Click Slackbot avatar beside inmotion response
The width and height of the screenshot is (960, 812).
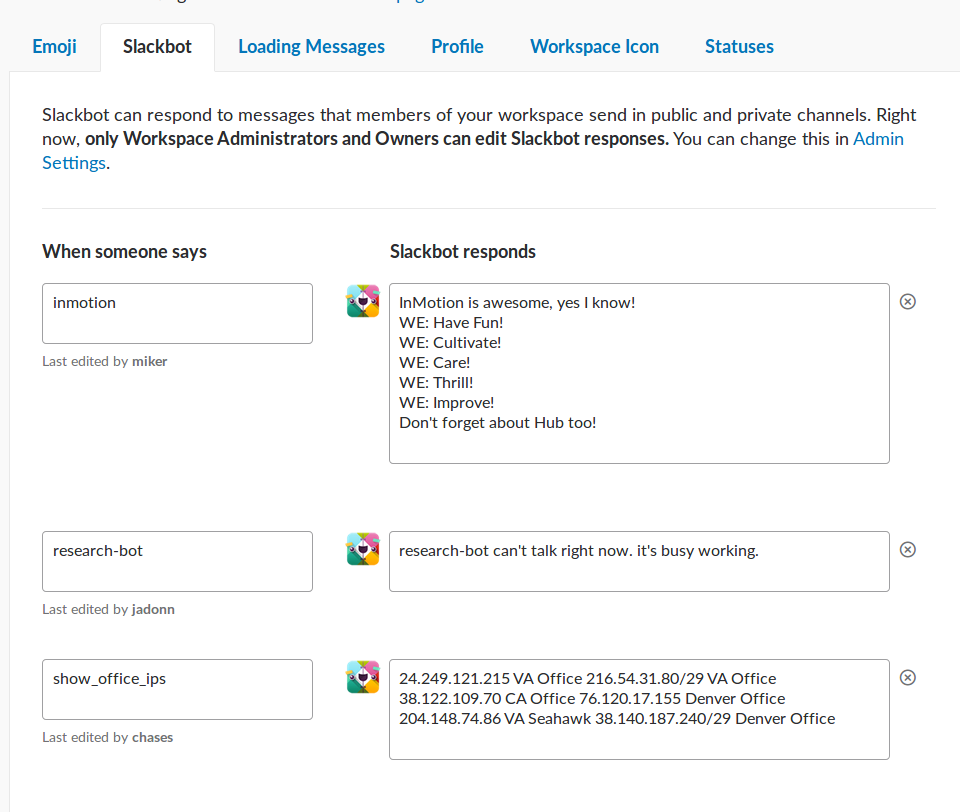(363, 301)
